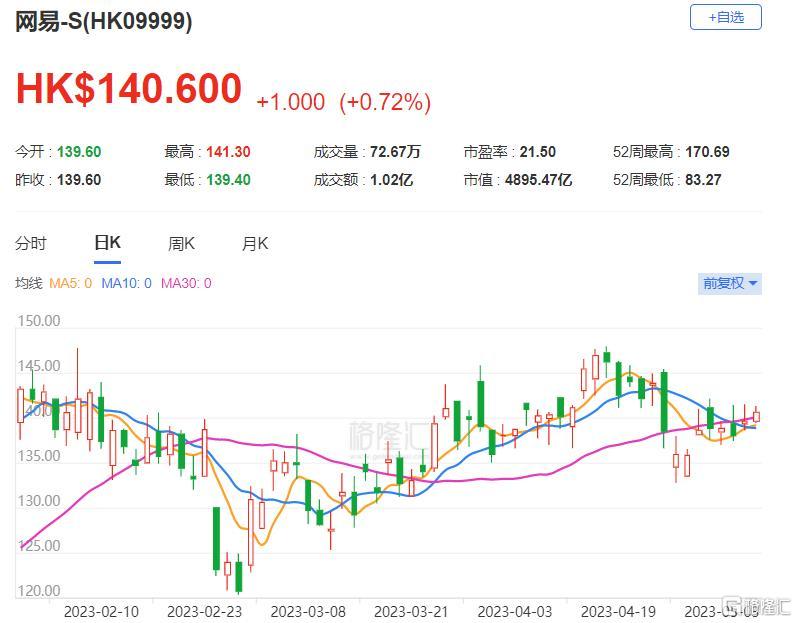The width and height of the screenshot is (797, 623).
Task: Expand the 前复权 adjustment dropdown
Action: 729,283
